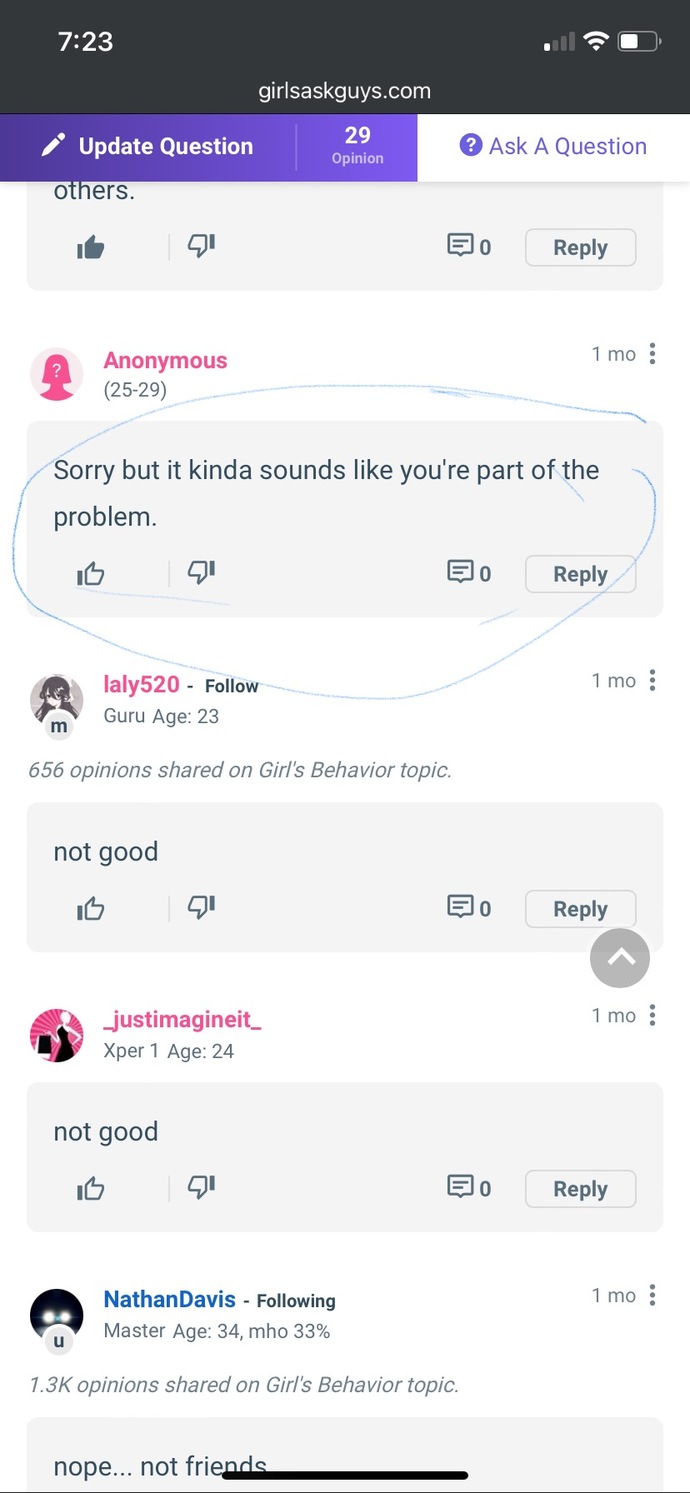
Task: Open three-dot menu for laly520's opinion
Action: tap(652, 681)
